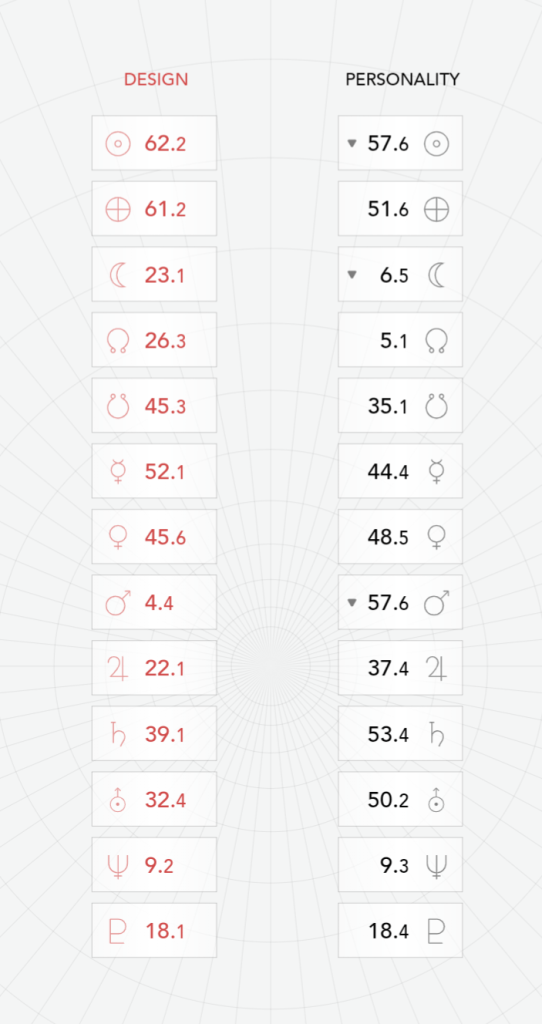Expand the triangle beside Personality Moon 6.5
The image size is (542, 1024).
point(352,275)
